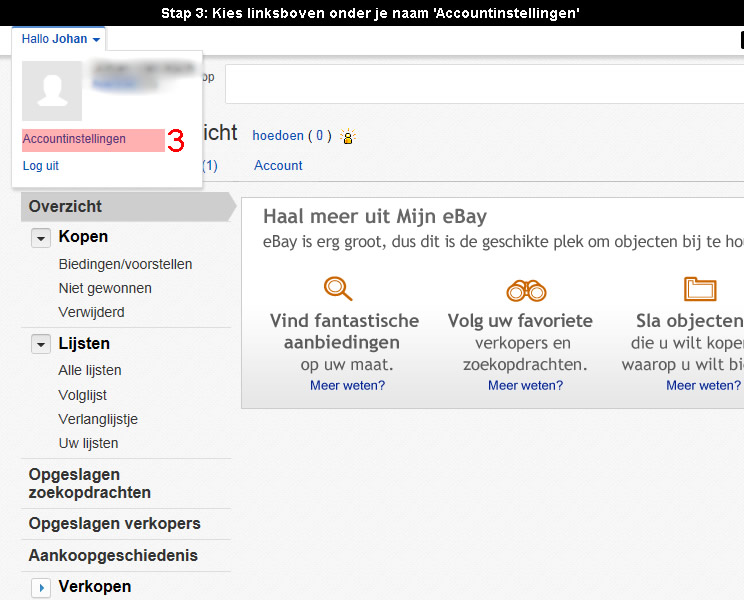The image size is (744, 600).
Task: Choose Log uit in the dropdown
Action: [41, 166]
